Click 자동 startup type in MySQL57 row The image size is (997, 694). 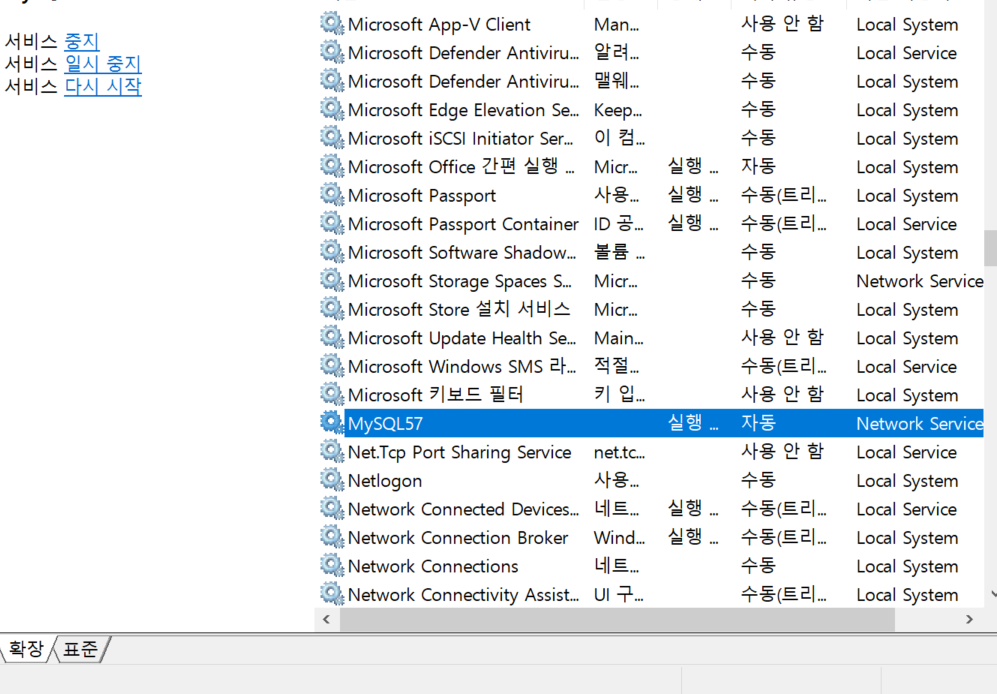(x=759, y=422)
